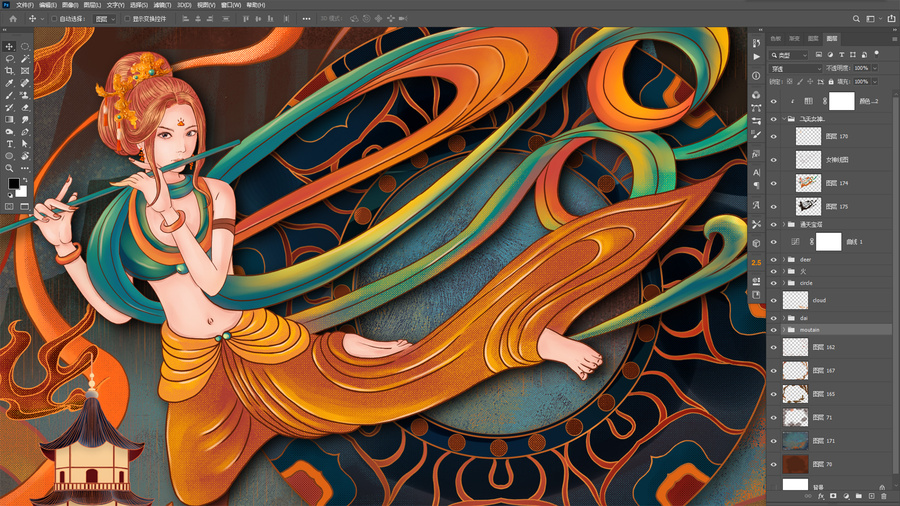
Task: Enable the 自动选择 checkbox
Action: (x=55, y=19)
